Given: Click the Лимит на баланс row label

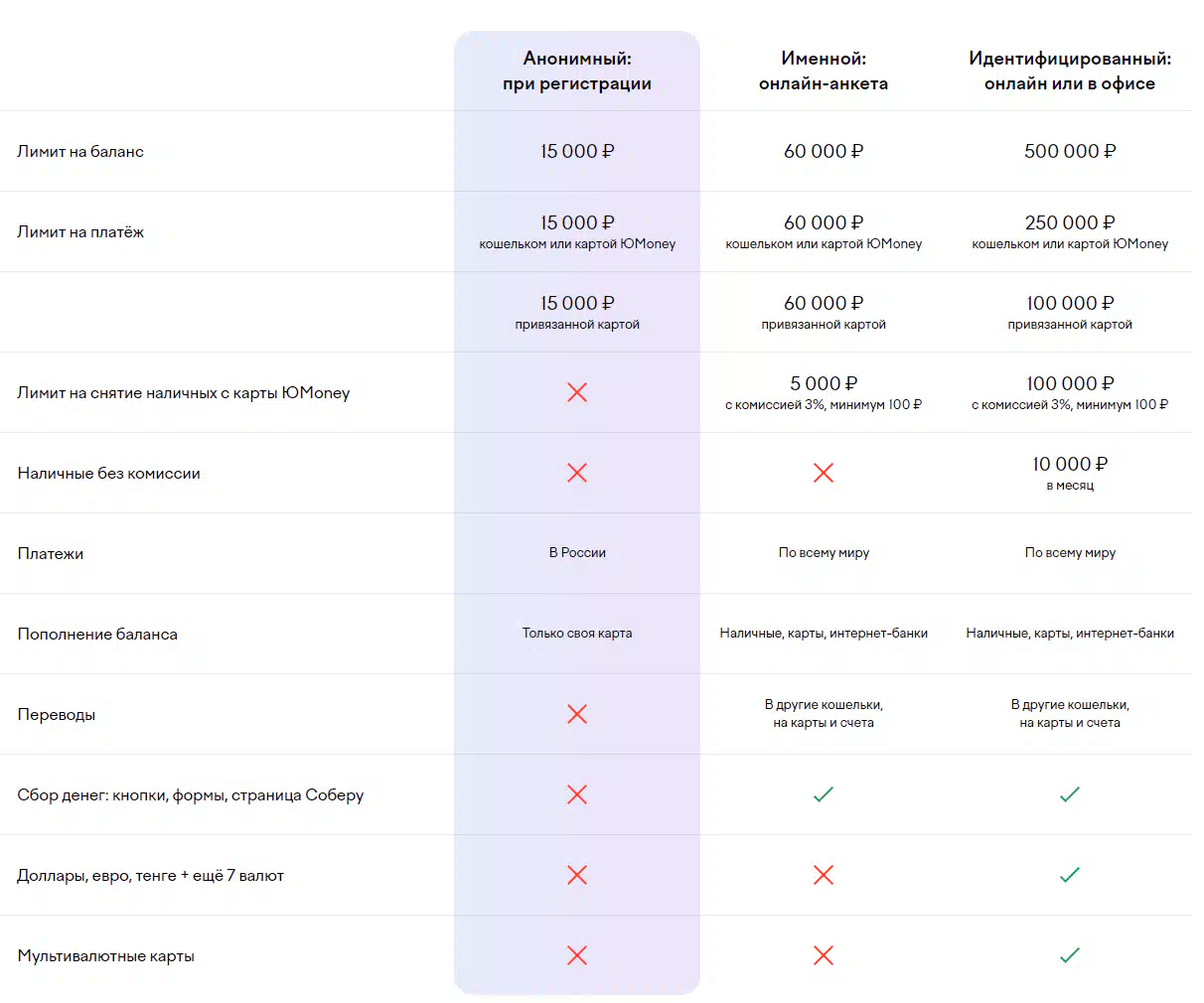Looking at the screenshot, I should point(80,152).
